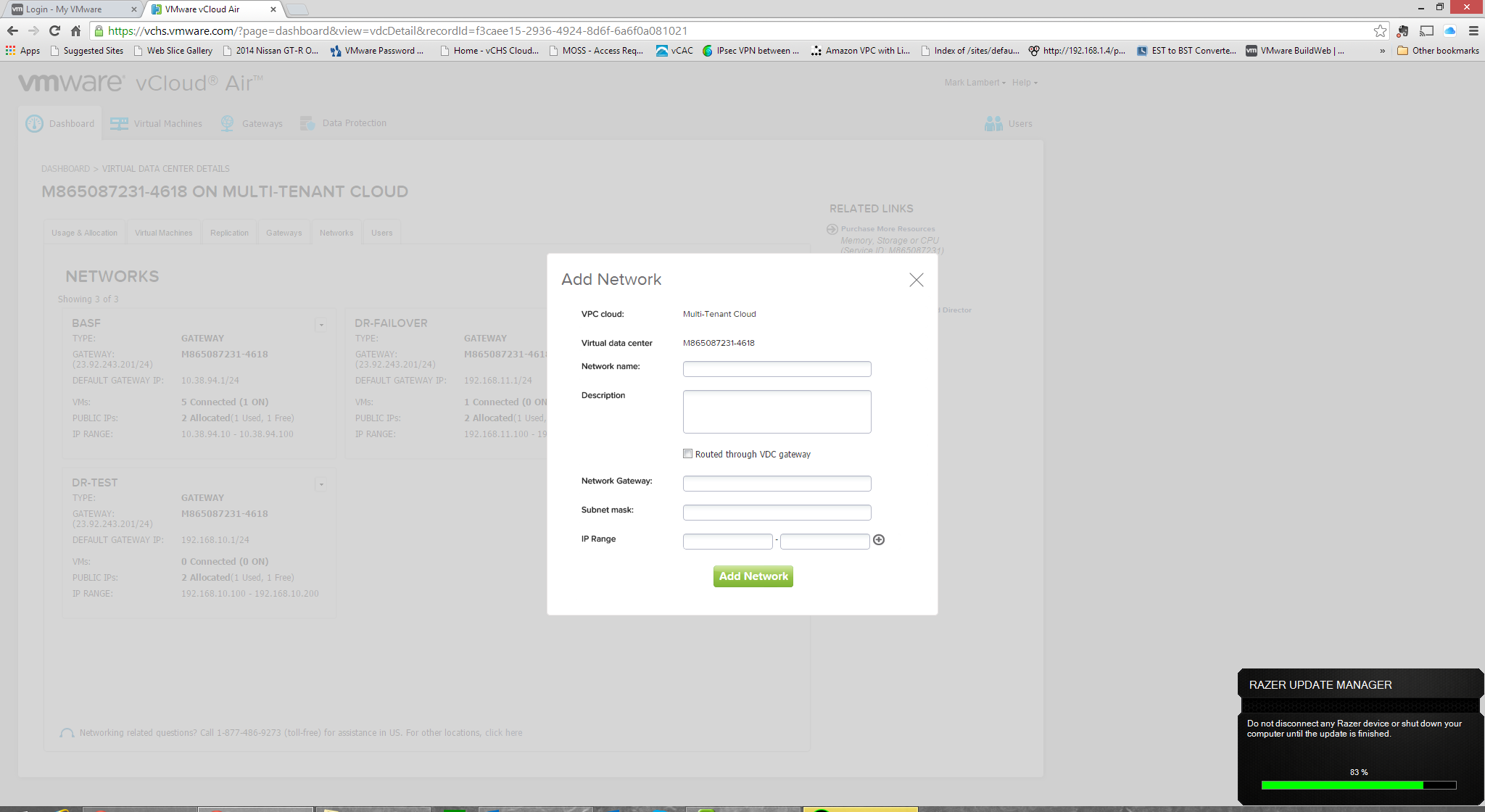The height and width of the screenshot is (812, 1485).
Task: Click the browser reload icon
Action: pos(54,30)
